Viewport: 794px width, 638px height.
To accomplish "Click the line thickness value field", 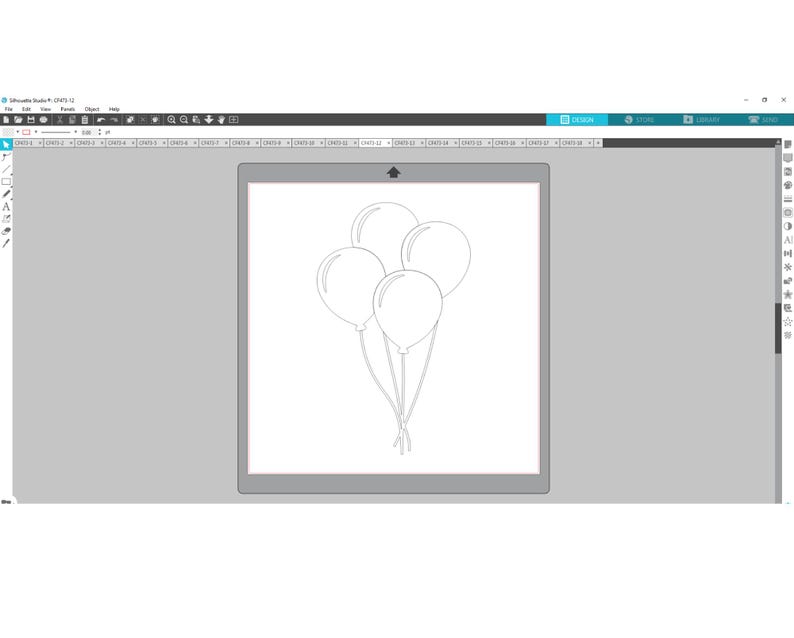I will (x=88, y=132).
